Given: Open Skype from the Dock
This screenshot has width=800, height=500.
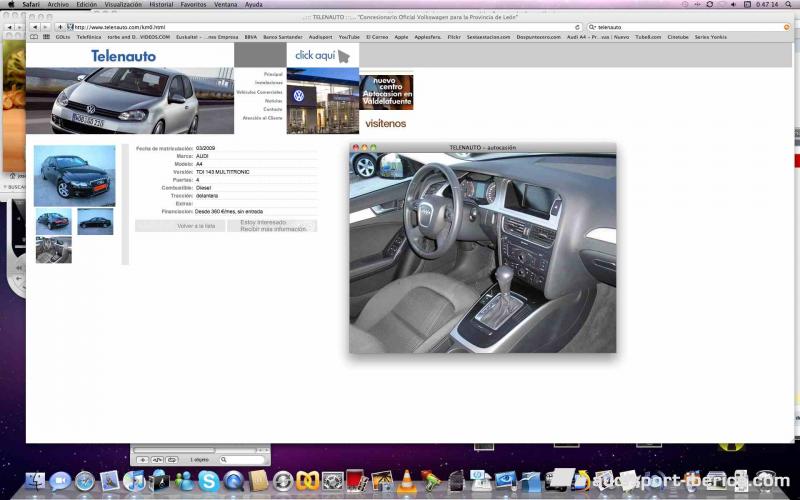Looking at the screenshot, I should click(208, 482).
